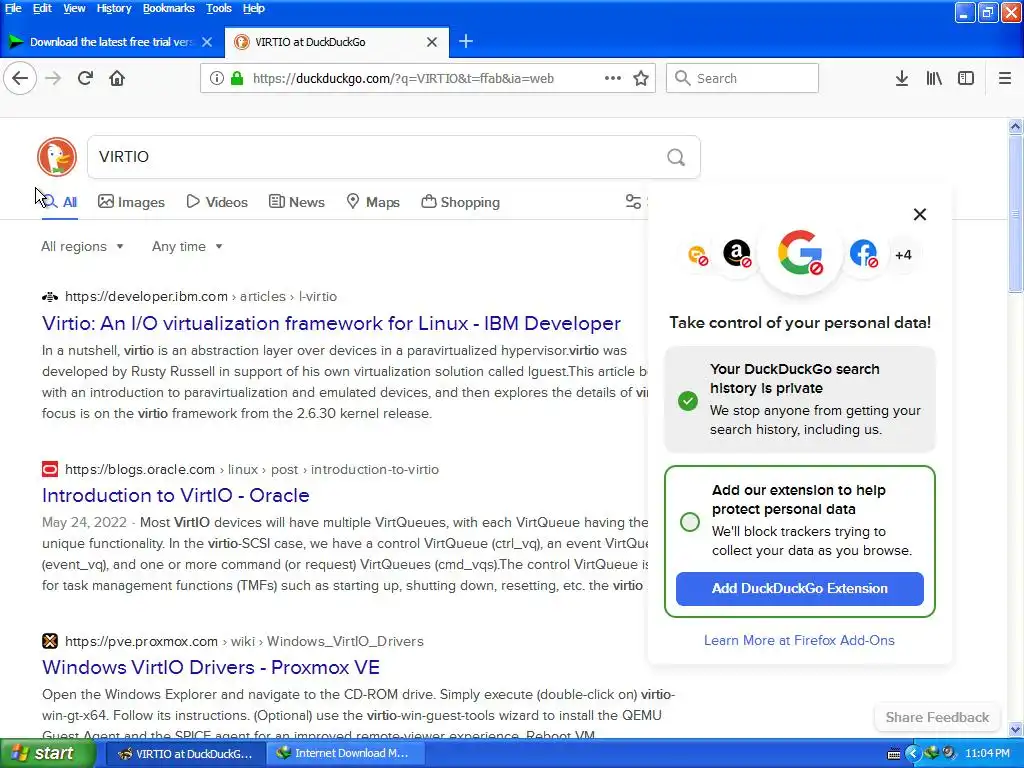1024x768 pixels.
Task: Click vertical scrollbar up arrow
Action: pyautogui.click(x=1016, y=127)
